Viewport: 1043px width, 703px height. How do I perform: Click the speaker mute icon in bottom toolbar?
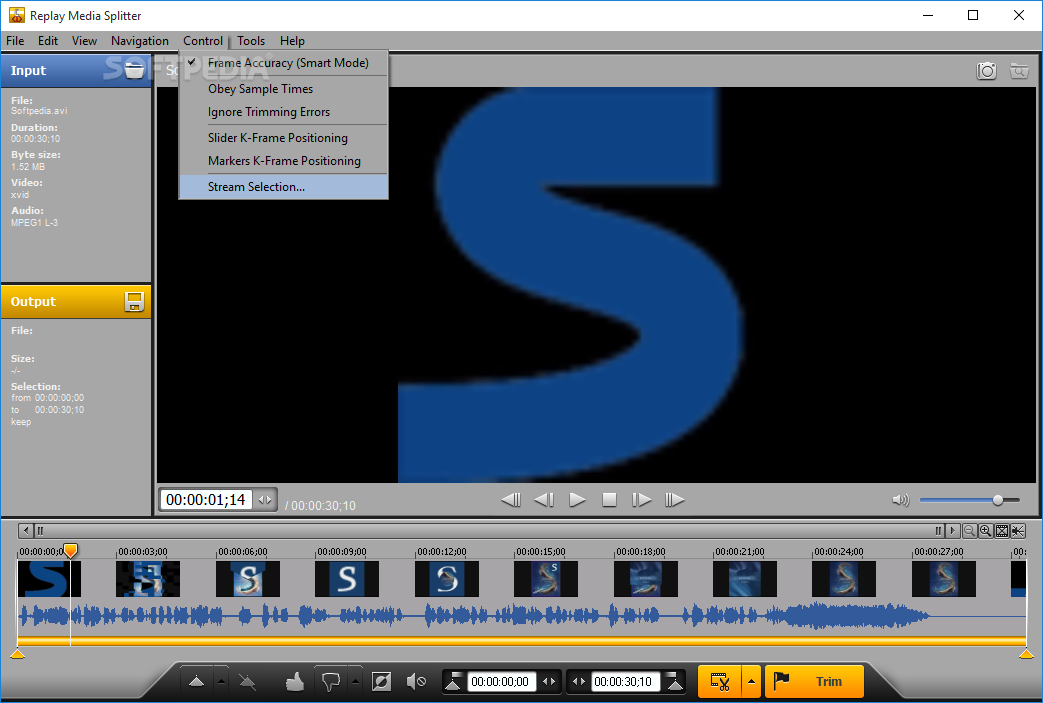pos(416,682)
